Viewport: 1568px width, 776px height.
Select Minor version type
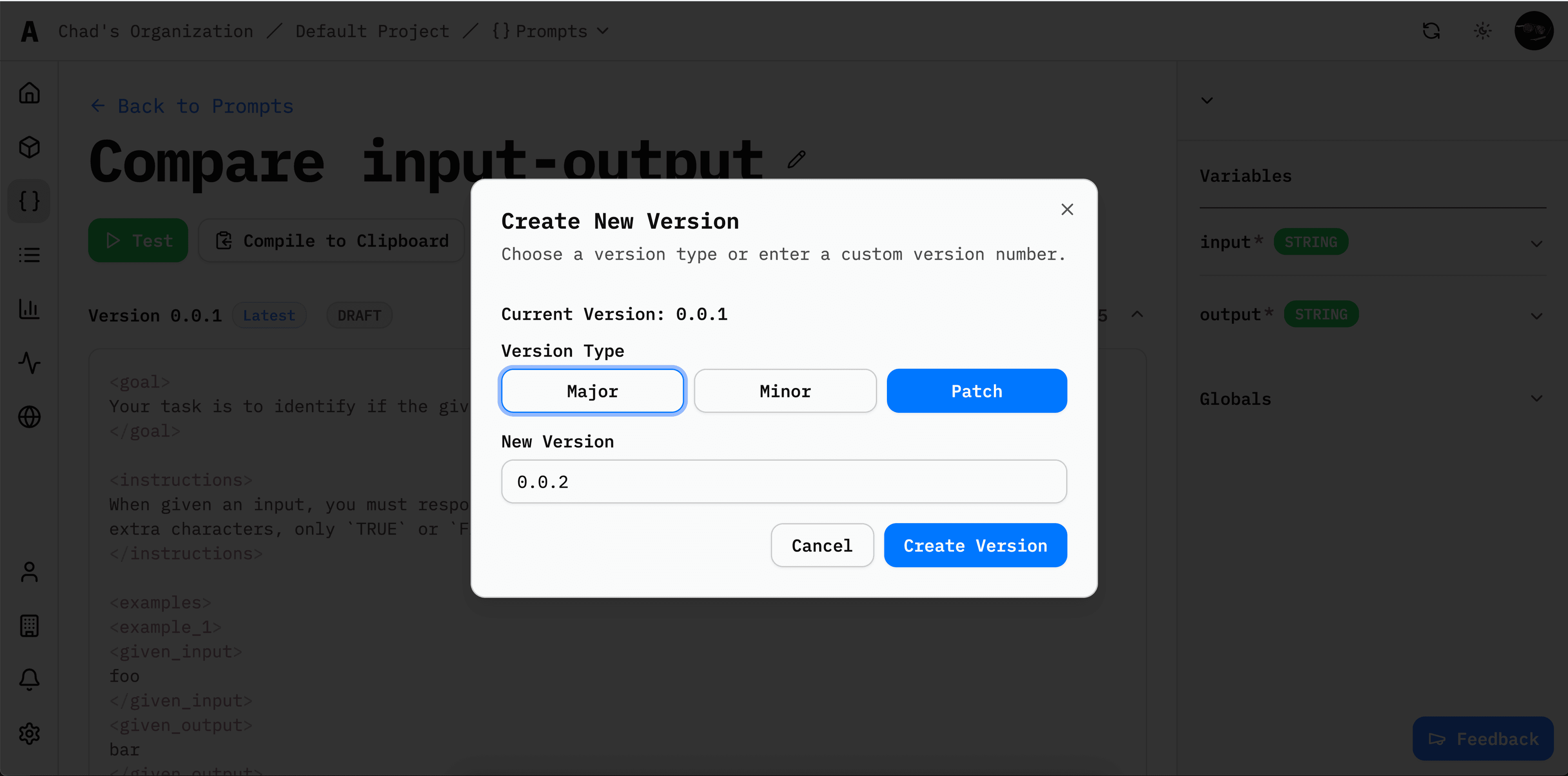(784, 391)
